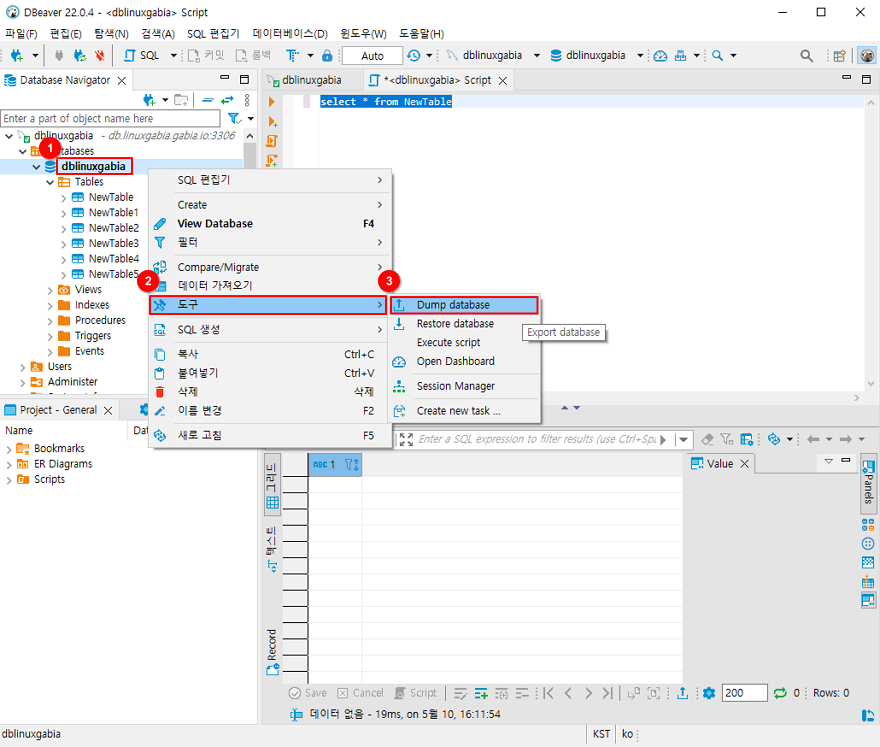880x747 pixels.
Task: Open Auto commit mode dropdown
Action: [372, 56]
